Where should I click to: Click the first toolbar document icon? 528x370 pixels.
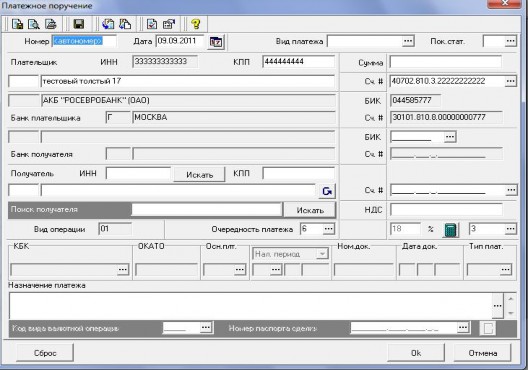point(18,24)
